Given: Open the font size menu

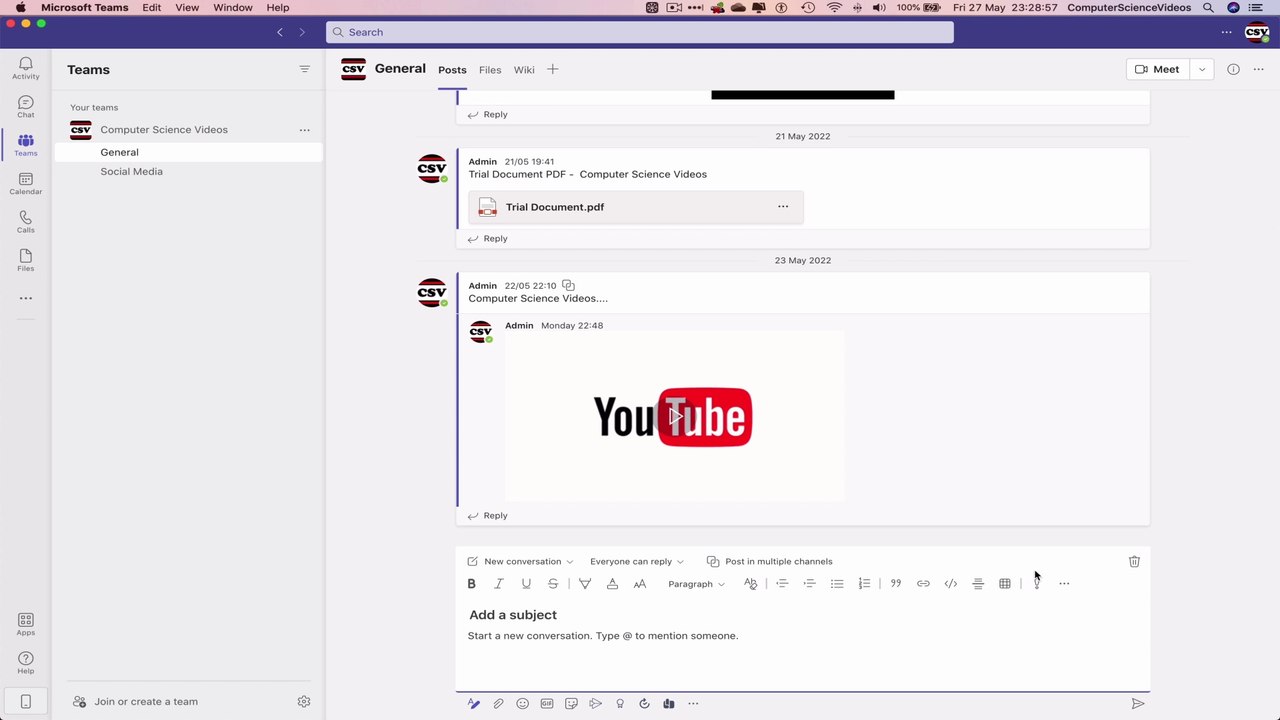Looking at the screenshot, I should 640,584.
